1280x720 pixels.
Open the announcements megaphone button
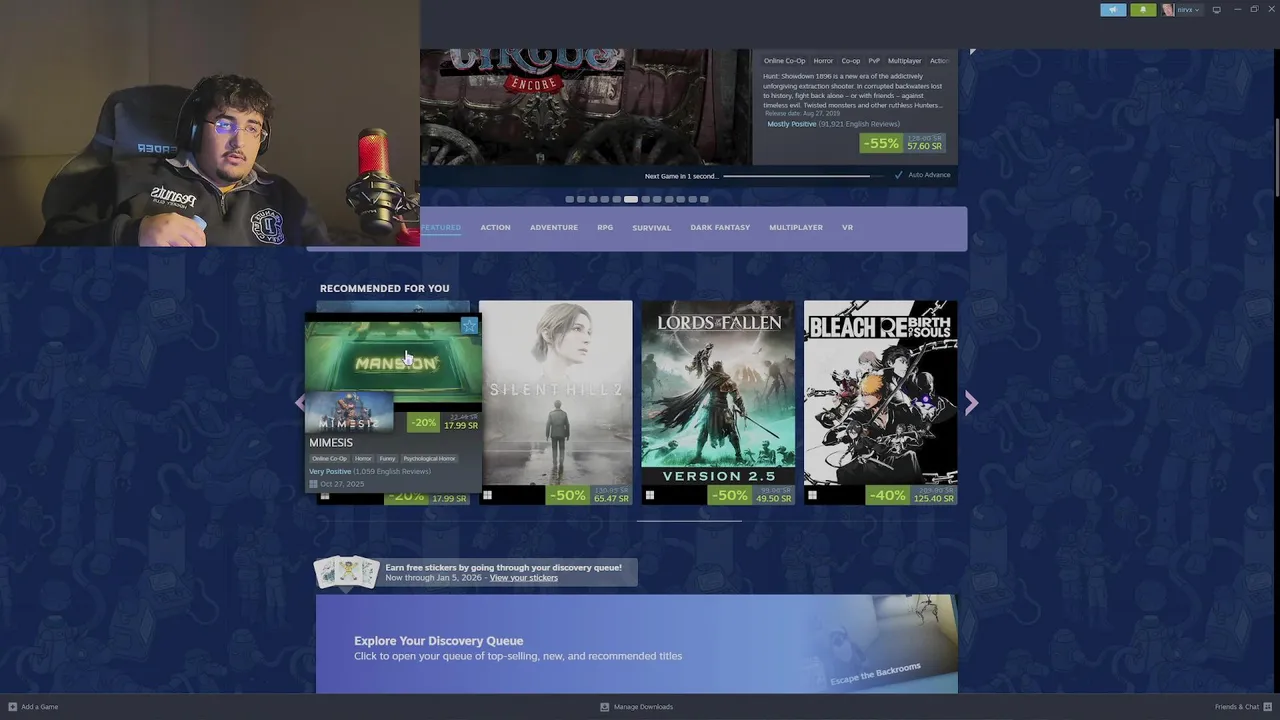(x=1113, y=10)
